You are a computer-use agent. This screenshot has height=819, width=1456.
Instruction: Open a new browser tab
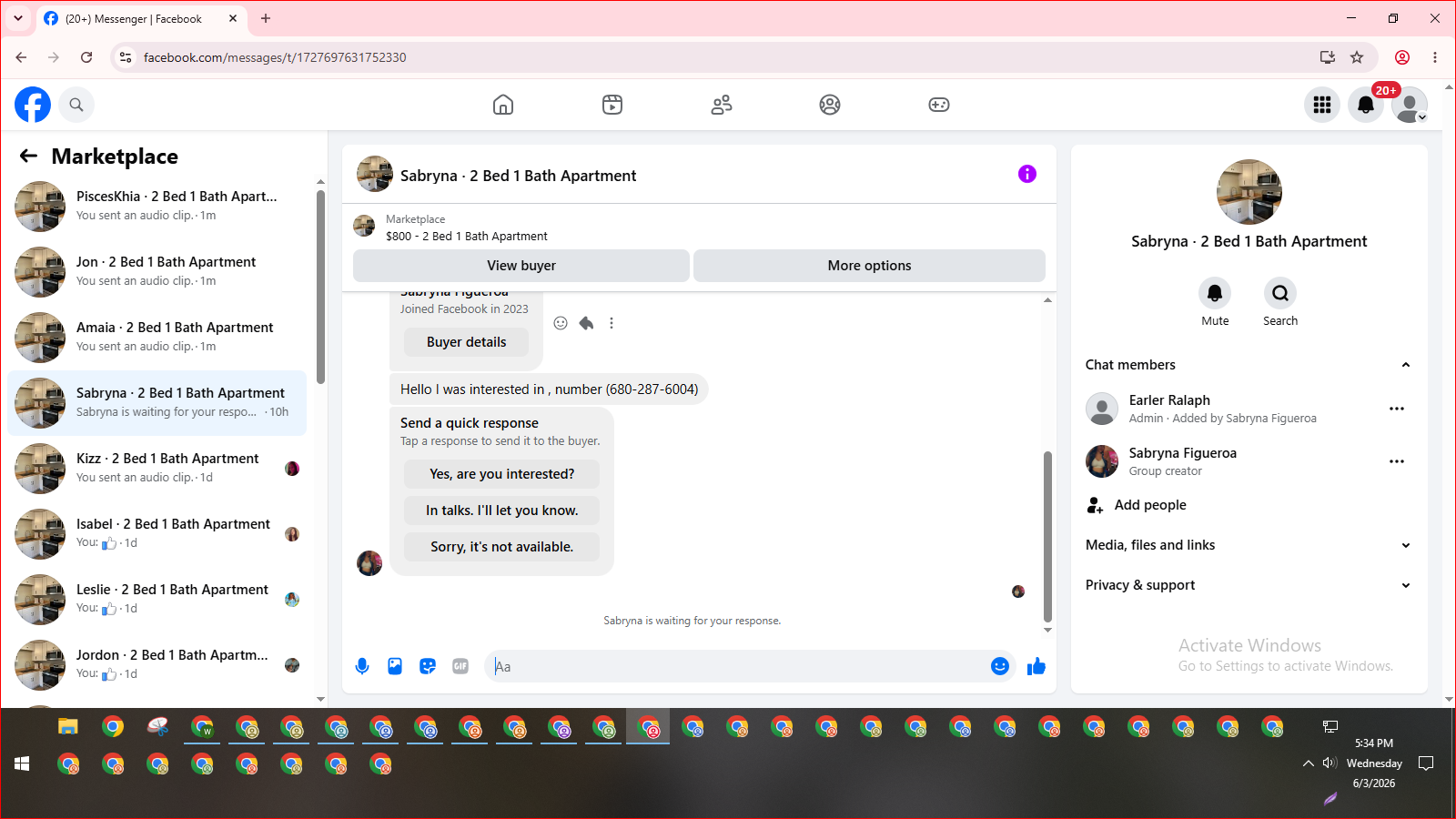[266, 18]
